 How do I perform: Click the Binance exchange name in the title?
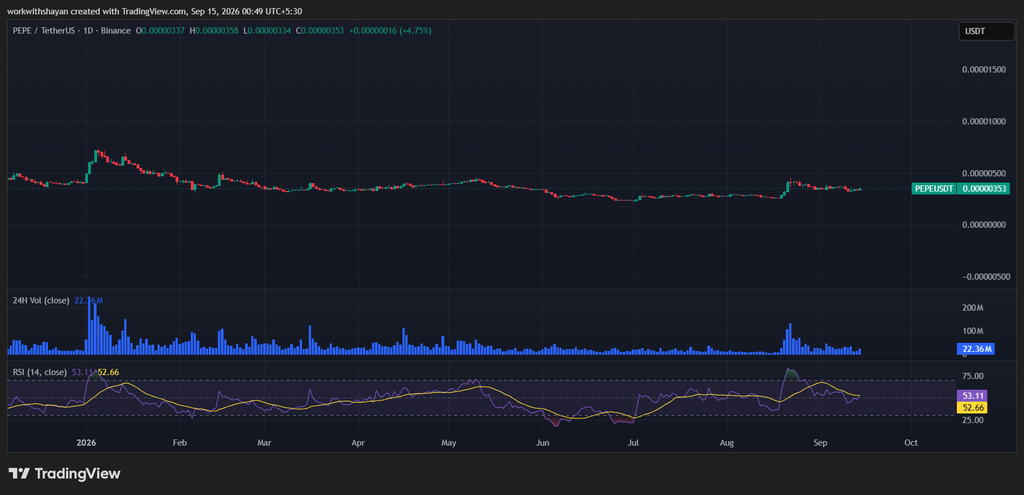tap(114, 31)
